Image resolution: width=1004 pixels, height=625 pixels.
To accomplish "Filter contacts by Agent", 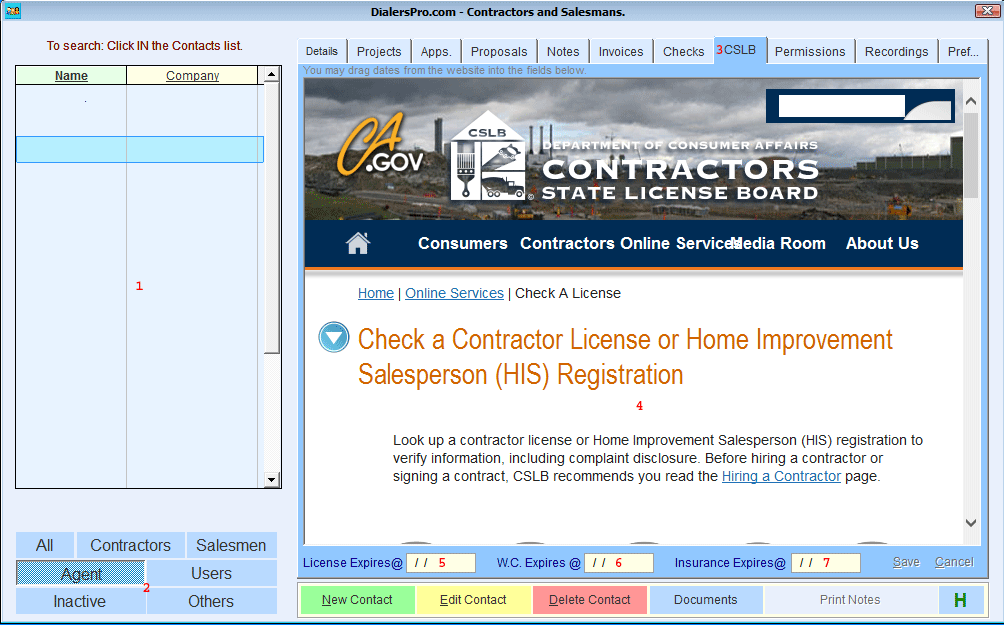I will pyautogui.click(x=81, y=573).
